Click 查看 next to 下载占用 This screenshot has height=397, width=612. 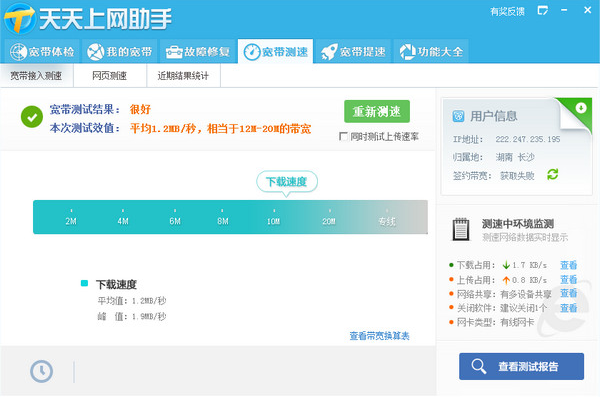(568, 265)
